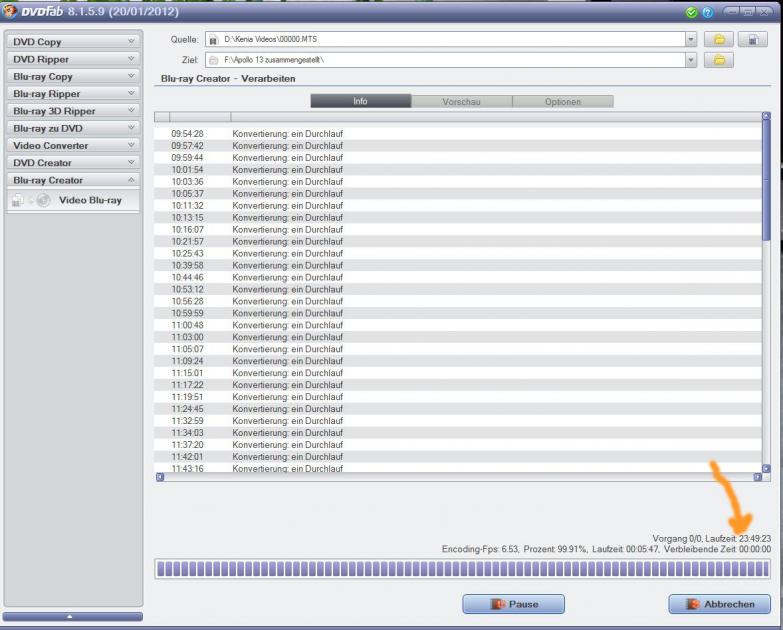Open source folder browse icon

click(x=719, y=39)
